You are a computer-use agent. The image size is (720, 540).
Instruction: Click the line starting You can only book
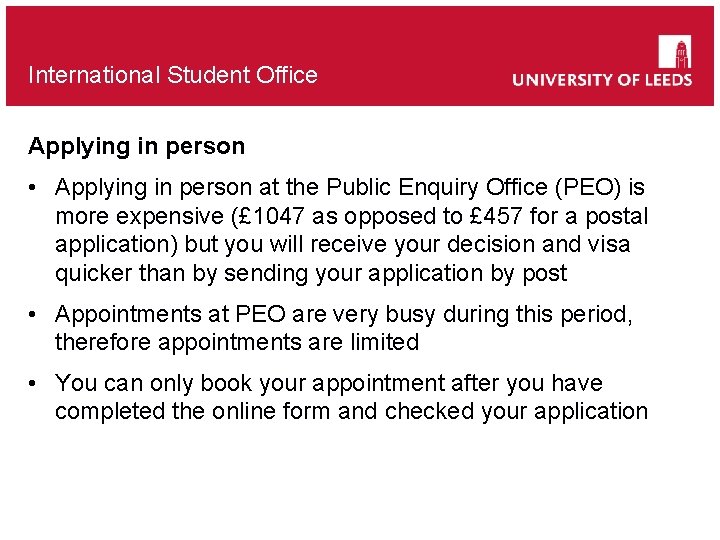[329, 383]
